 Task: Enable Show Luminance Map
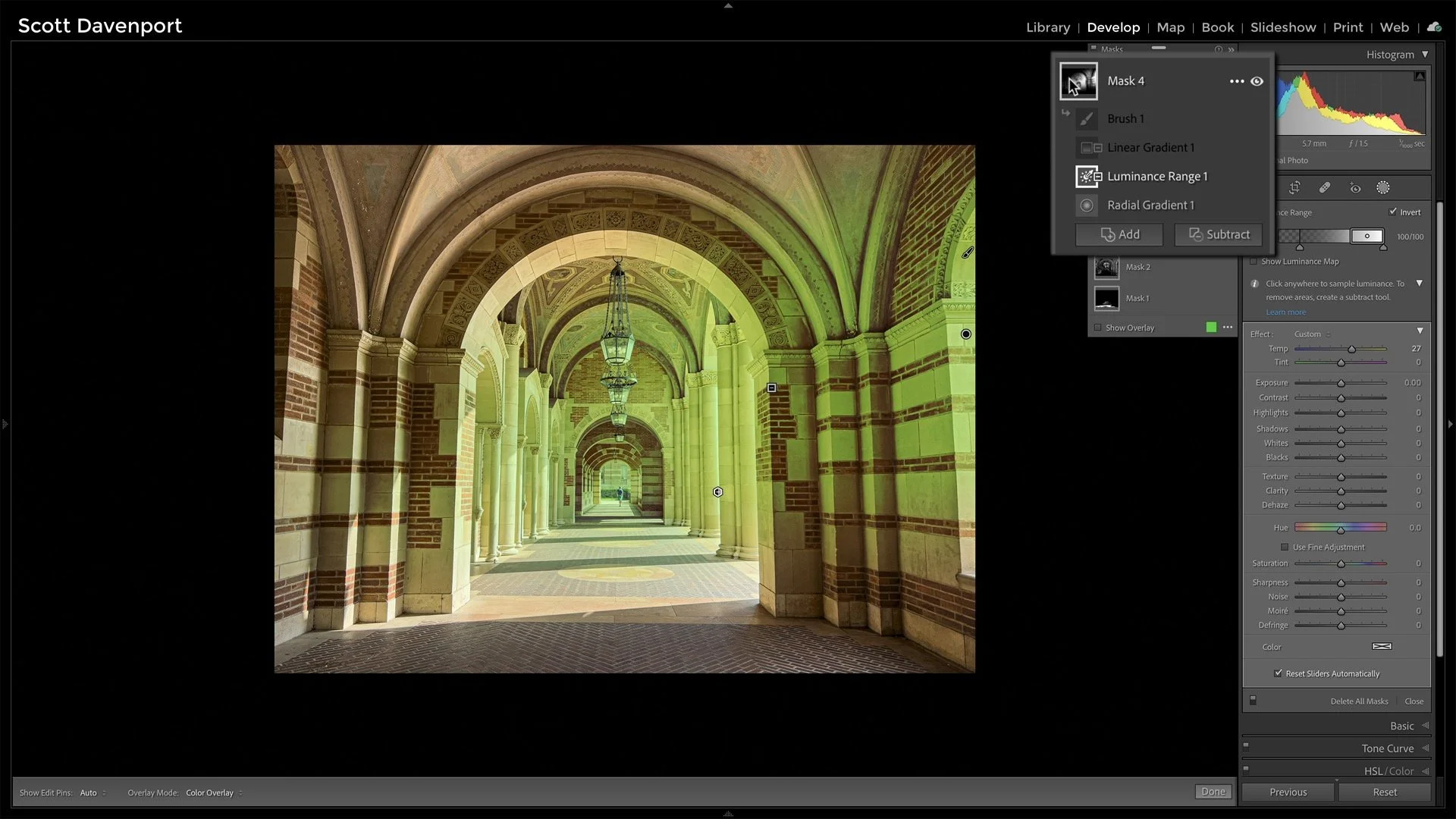(1254, 261)
